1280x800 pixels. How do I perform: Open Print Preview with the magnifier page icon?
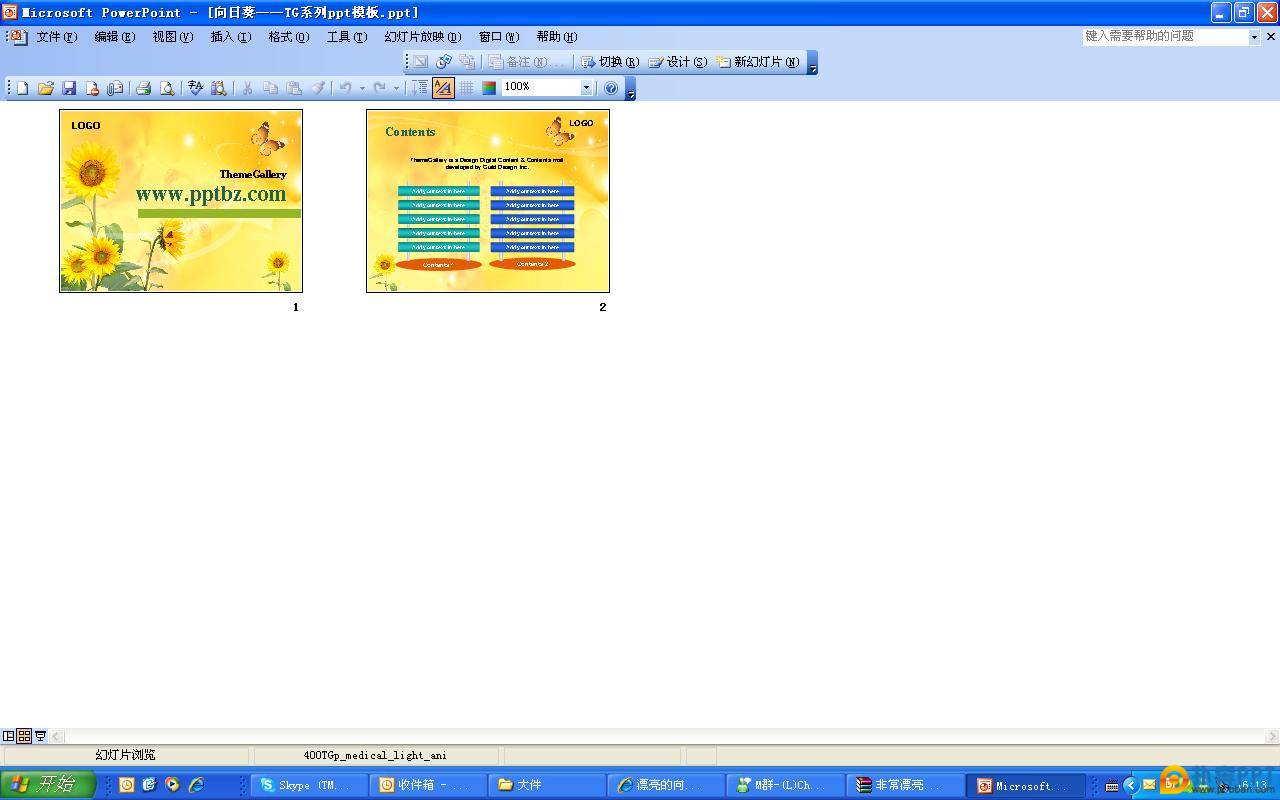pos(167,88)
